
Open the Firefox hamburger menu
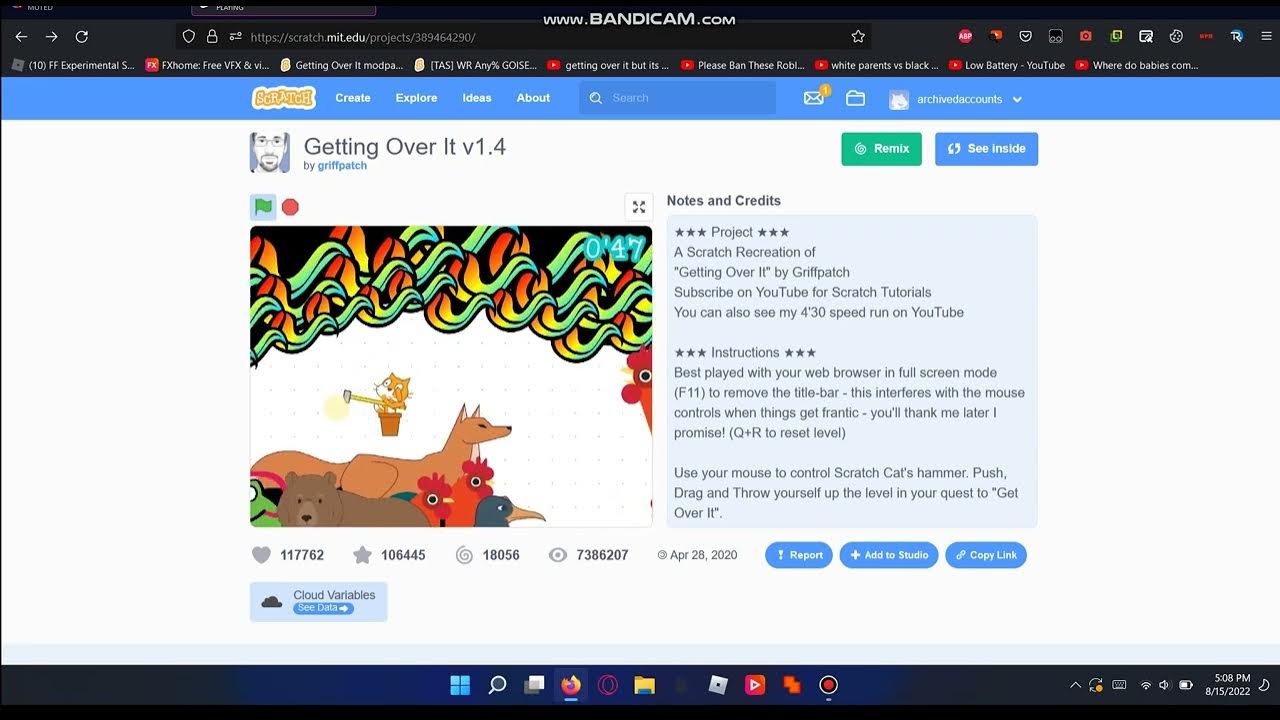pos(1267,36)
